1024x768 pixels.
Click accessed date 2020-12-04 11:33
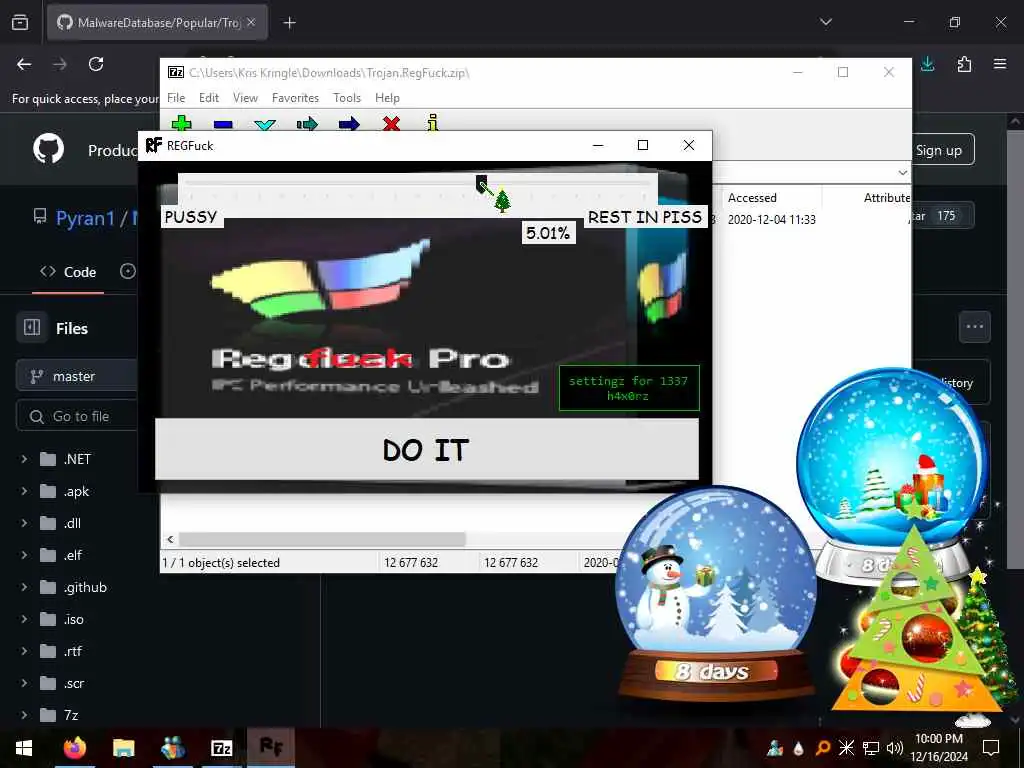tap(771, 219)
